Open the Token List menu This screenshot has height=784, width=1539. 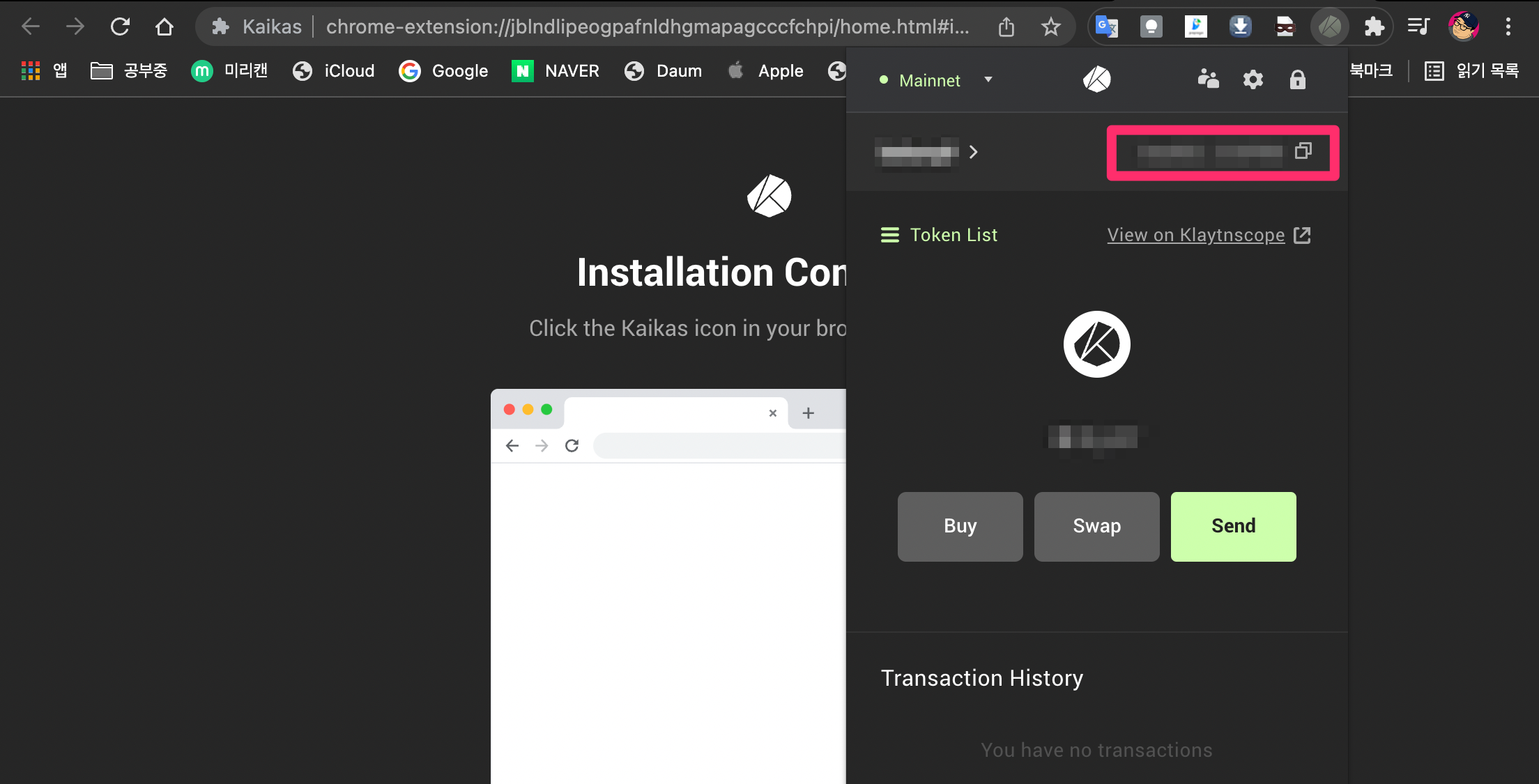tap(939, 235)
